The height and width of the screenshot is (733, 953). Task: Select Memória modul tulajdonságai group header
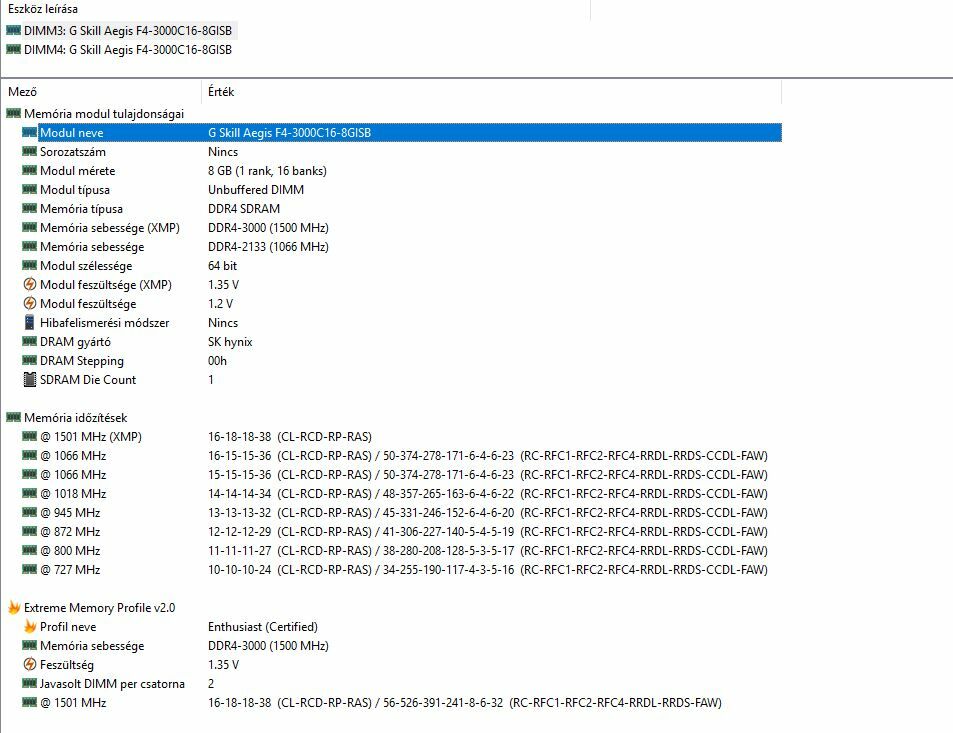(104, 114)
